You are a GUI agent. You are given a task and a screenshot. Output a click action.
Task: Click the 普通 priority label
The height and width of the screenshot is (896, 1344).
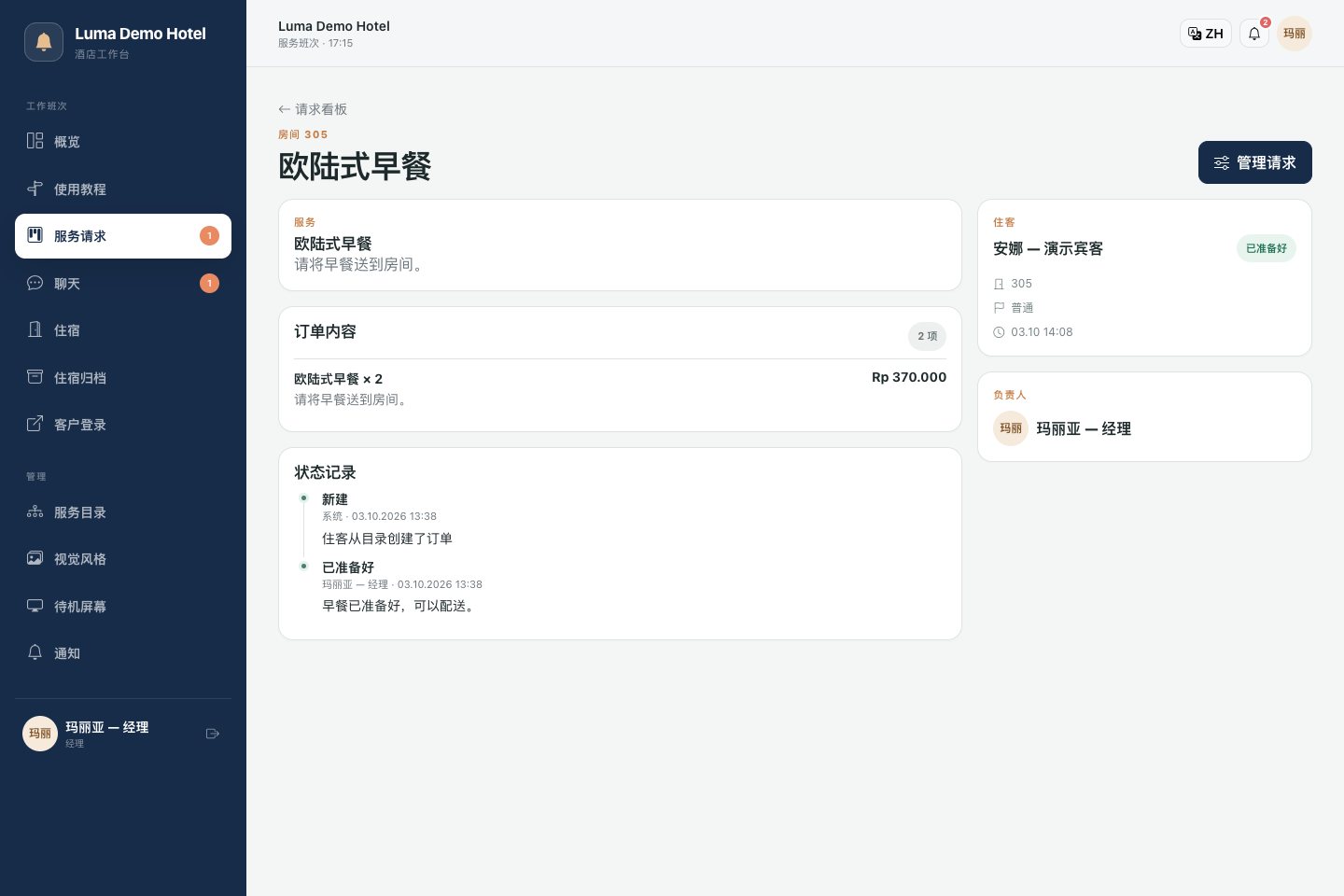1022,308
